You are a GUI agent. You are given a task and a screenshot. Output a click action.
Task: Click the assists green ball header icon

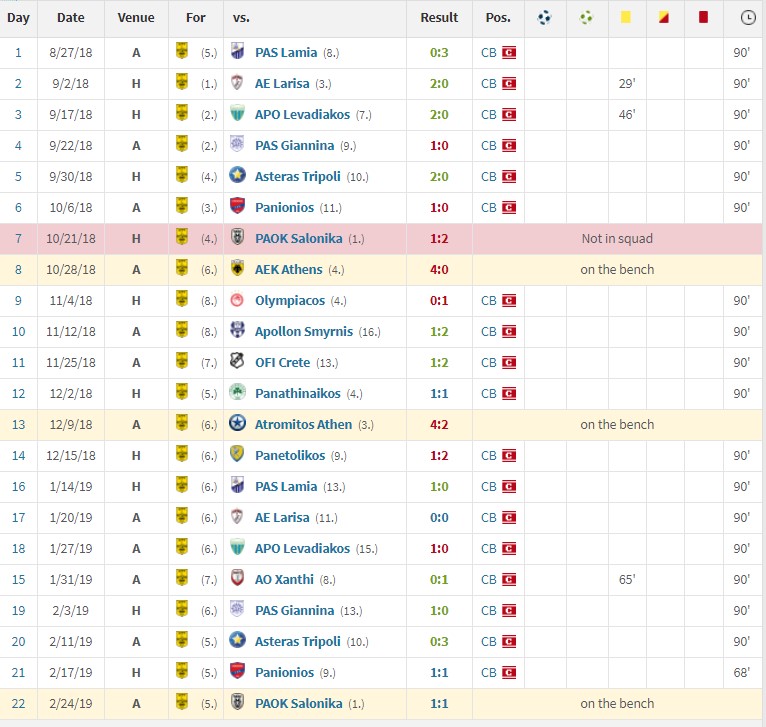click(586, 18)
